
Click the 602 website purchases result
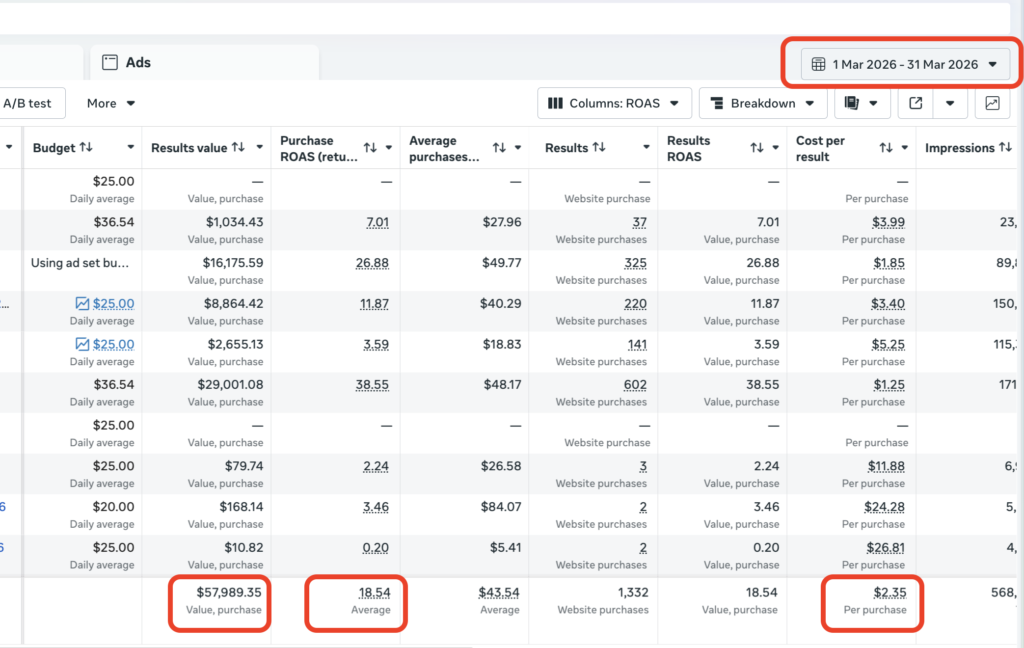pos(634,384)
